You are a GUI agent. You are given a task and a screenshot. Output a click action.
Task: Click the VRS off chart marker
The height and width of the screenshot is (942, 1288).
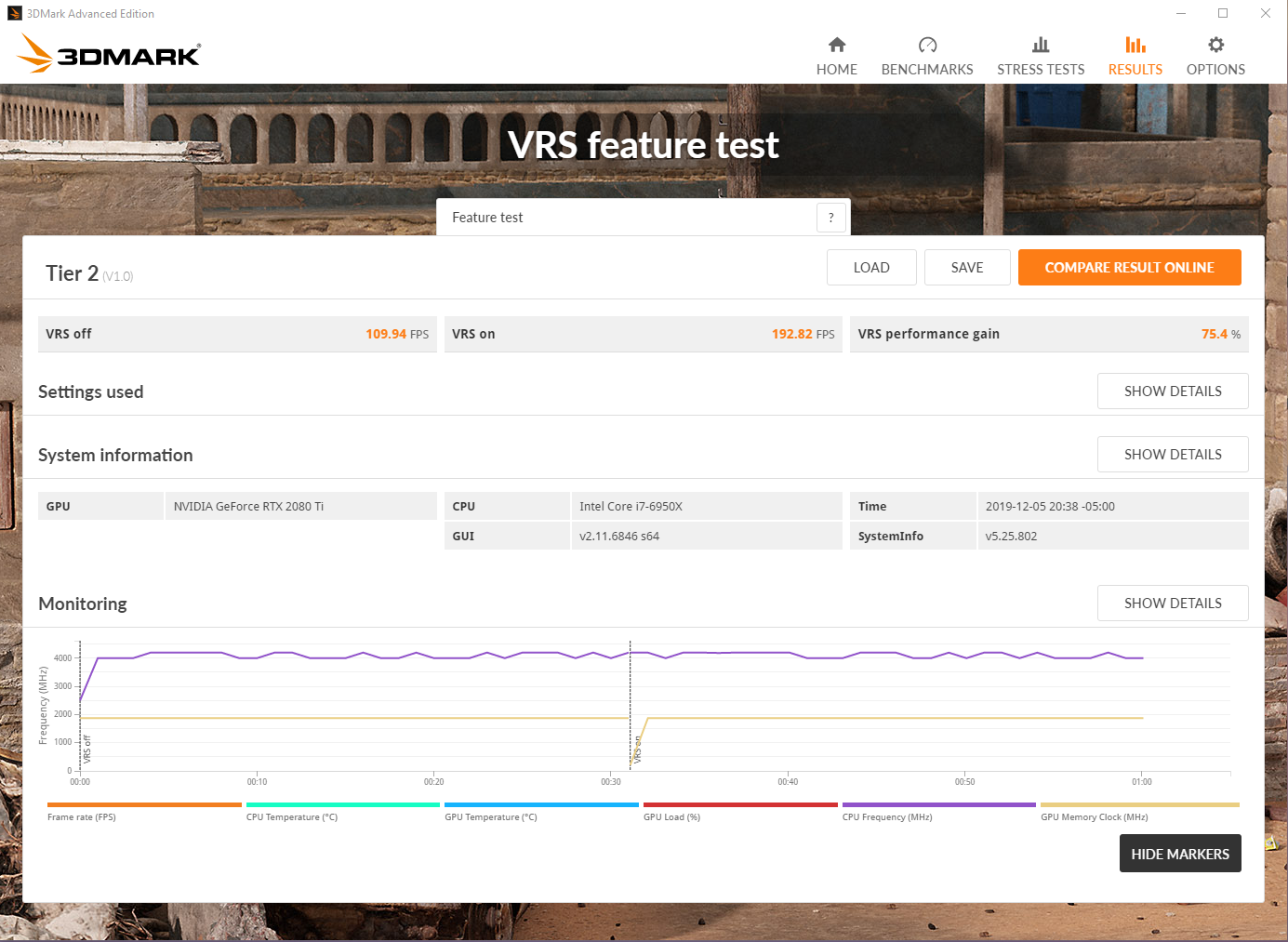click(x=86, y=749)
